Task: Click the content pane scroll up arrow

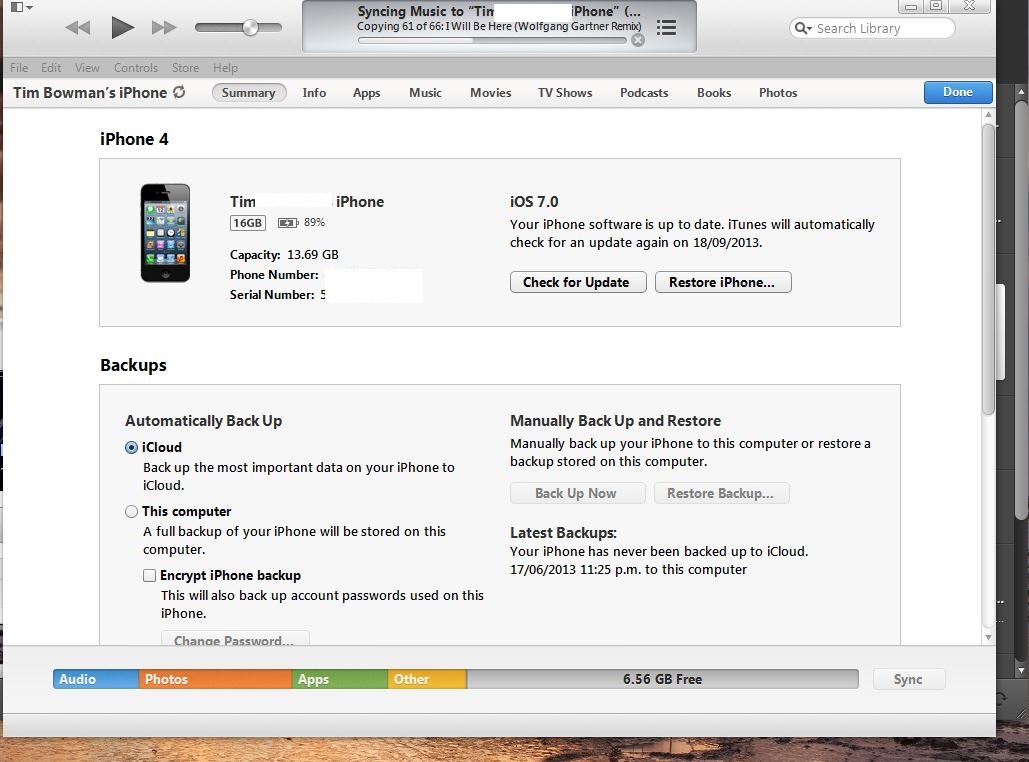Action: click(x=988, y=115)
